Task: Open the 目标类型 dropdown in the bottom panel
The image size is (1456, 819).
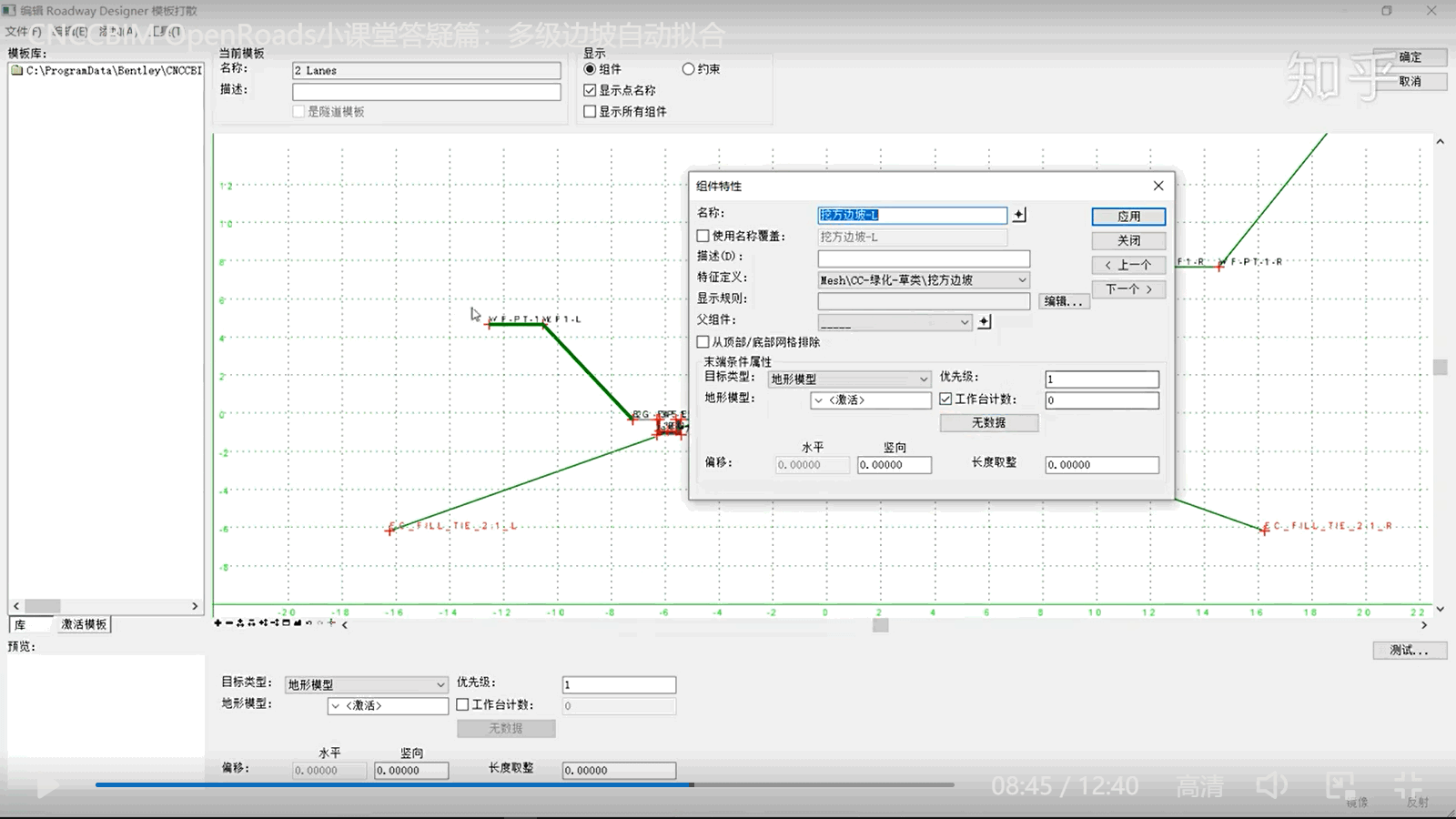Action: point(367,684)
